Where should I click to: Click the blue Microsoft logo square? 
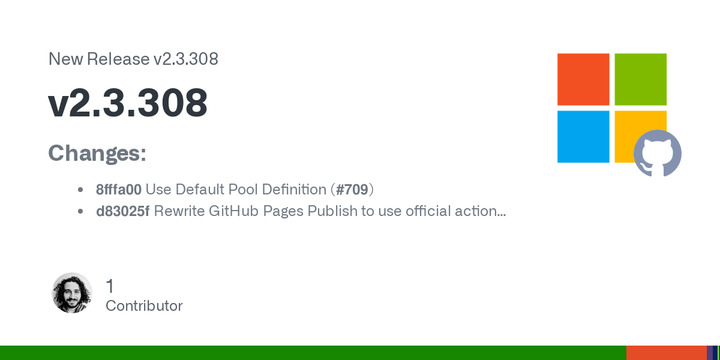tap(583, 136)
